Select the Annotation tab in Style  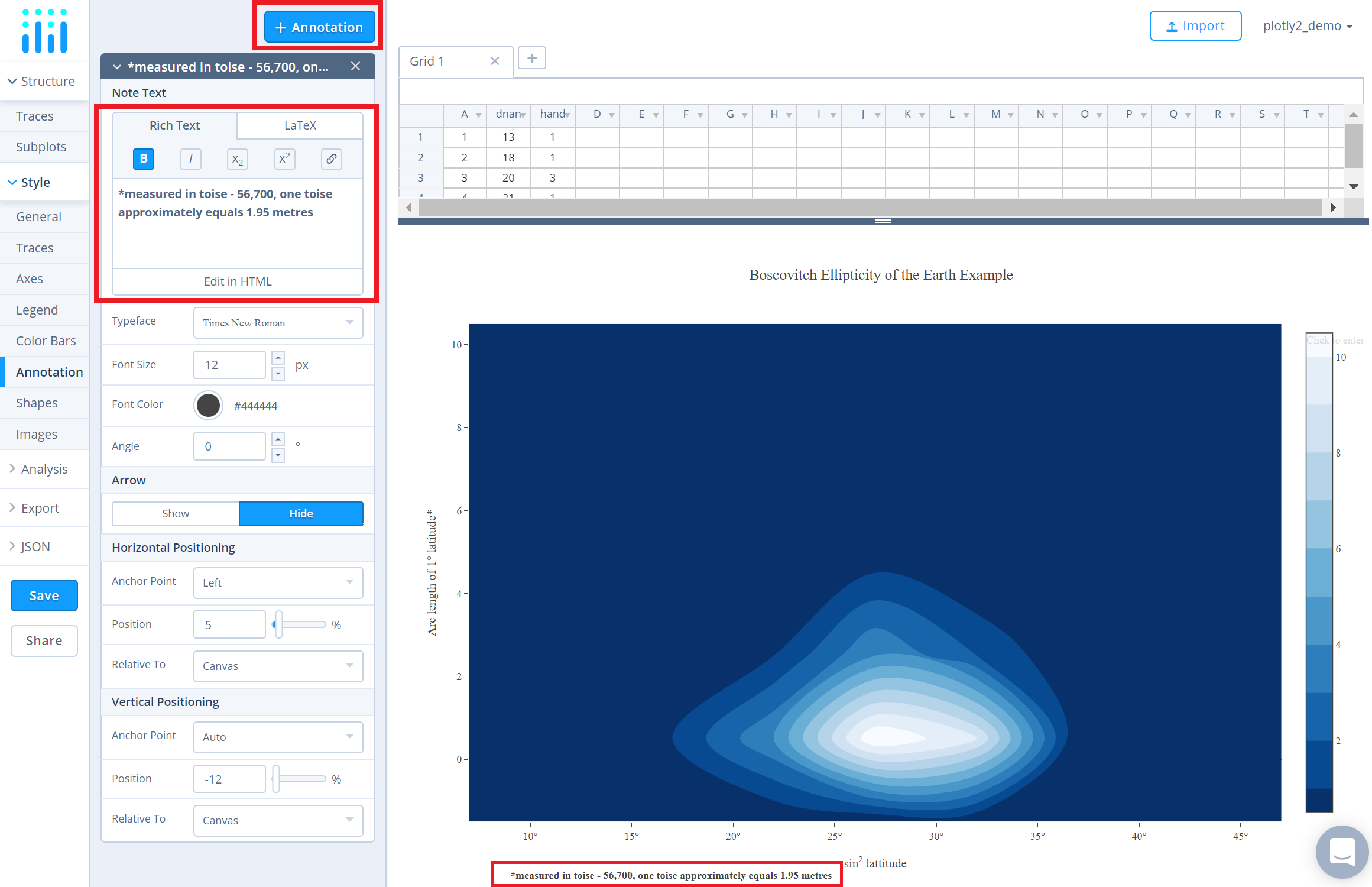coord(47,372)
